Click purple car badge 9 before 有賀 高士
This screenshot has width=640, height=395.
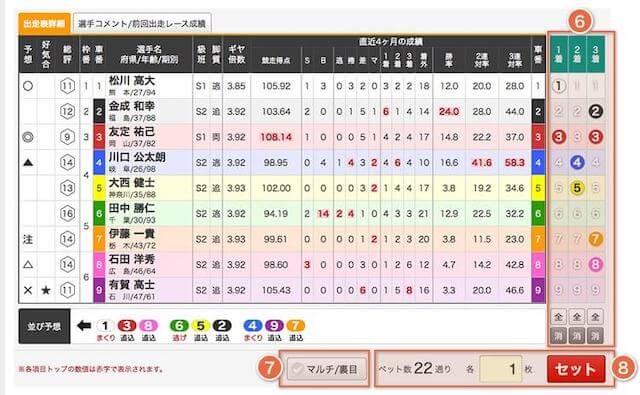pyautogui.click(x=99, y=290)
